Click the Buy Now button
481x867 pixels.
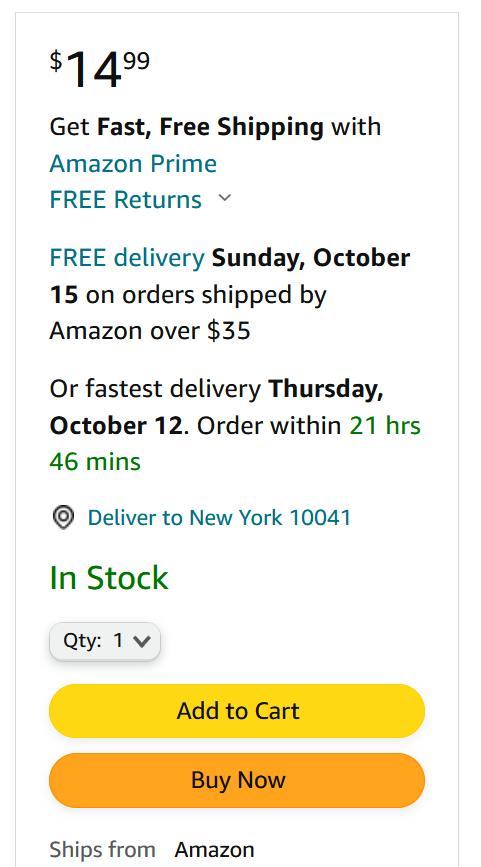[x=237, y=780]
